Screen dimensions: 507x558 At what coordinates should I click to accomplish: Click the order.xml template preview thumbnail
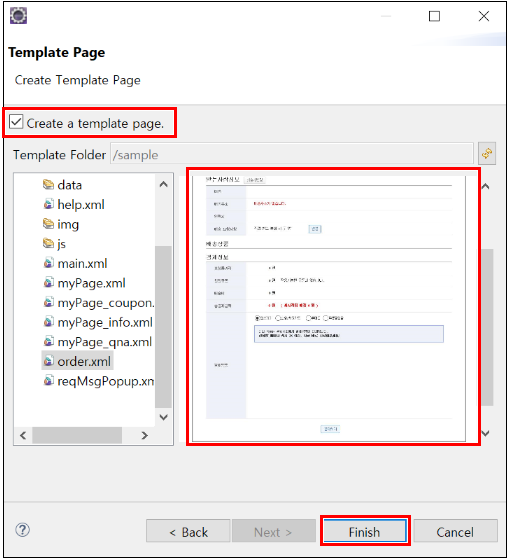[x=329, y=308]
